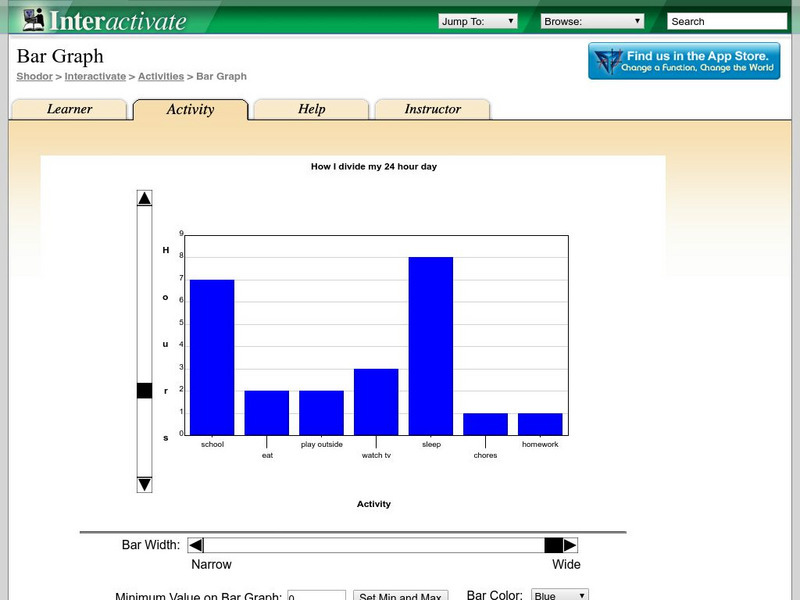Click the App Store banner logo

pyautogui.click(x=609, y=61)
